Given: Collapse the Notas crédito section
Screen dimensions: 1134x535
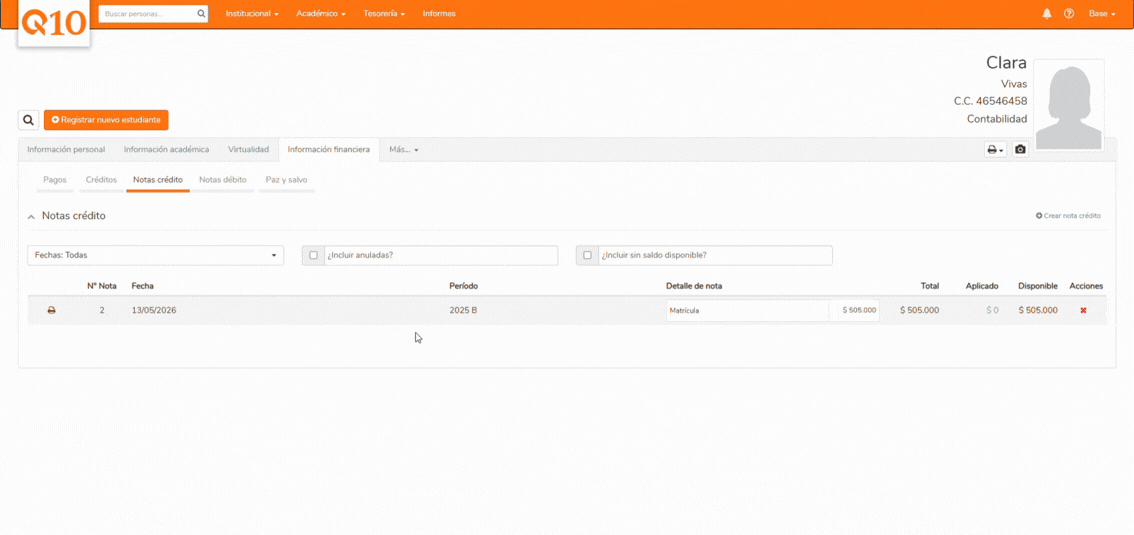Looking at the screenshot, I should [x=31, y=216].
